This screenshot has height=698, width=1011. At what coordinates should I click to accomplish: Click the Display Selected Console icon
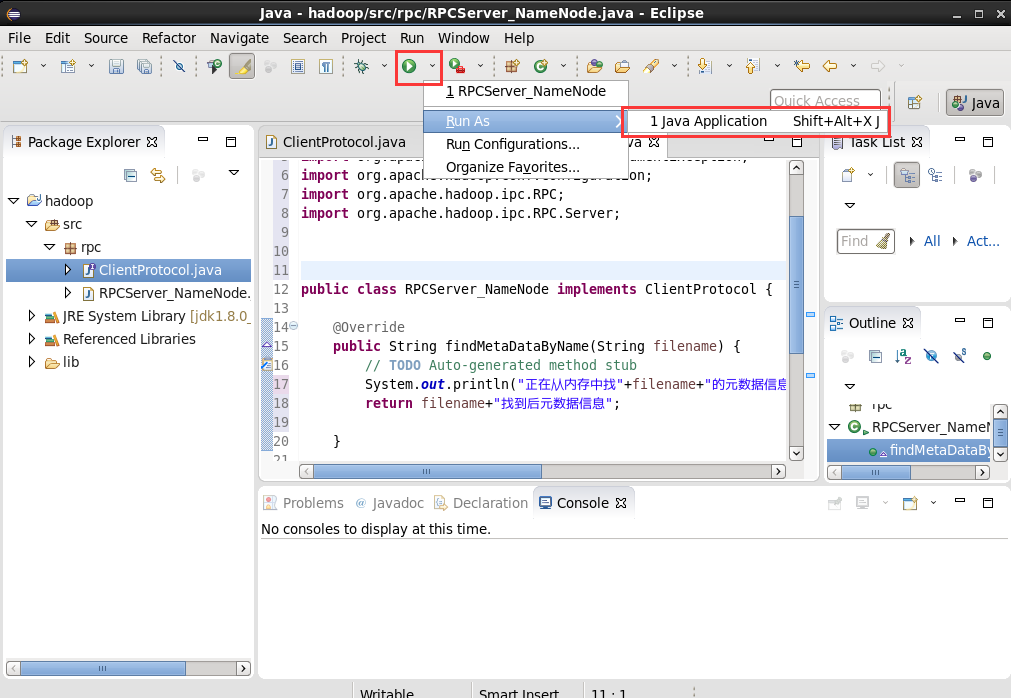[862, 503]
